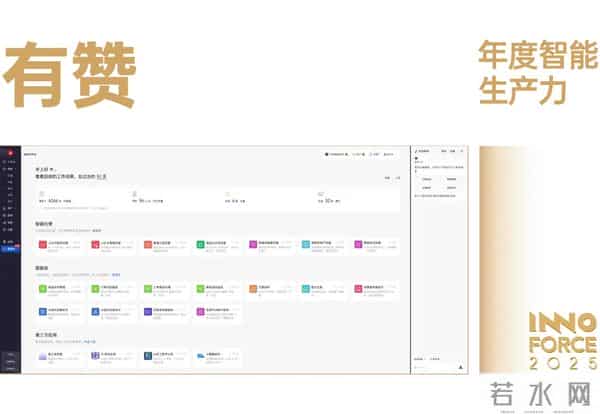Click the blue link beside 智能体 heading

[x=116, y=274]
